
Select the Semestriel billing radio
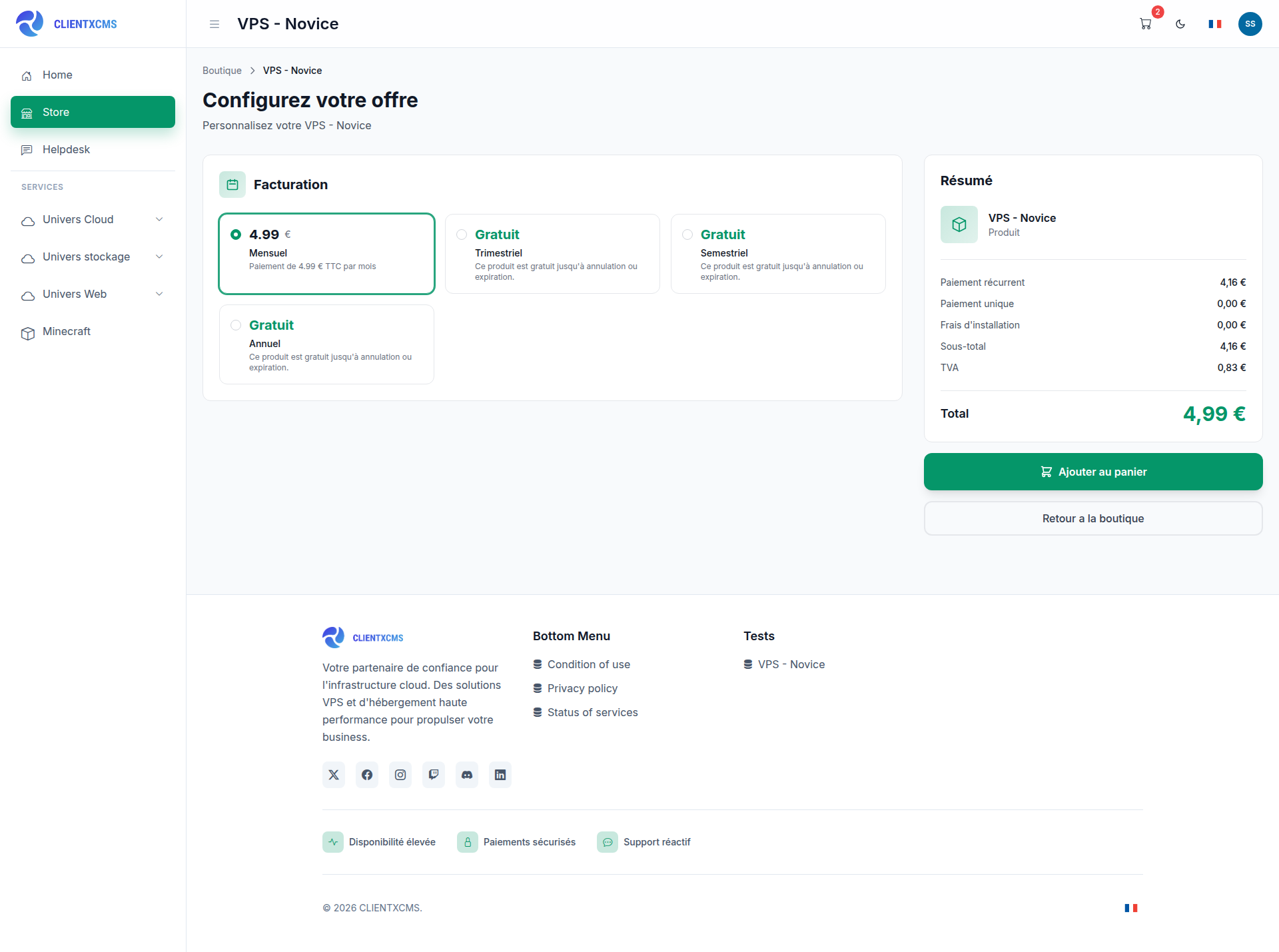687,235
